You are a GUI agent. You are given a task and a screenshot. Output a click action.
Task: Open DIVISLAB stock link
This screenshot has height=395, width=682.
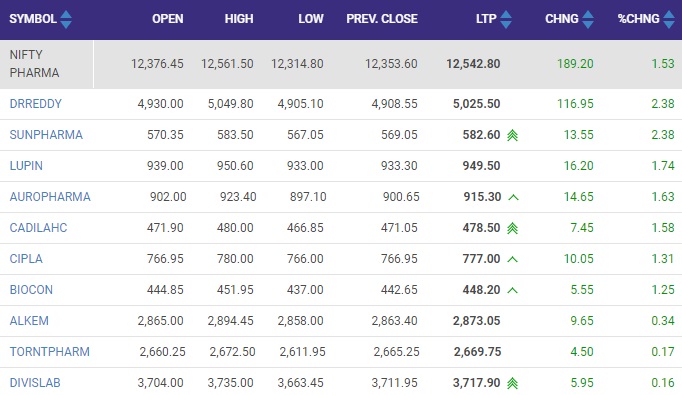(35, 383)
